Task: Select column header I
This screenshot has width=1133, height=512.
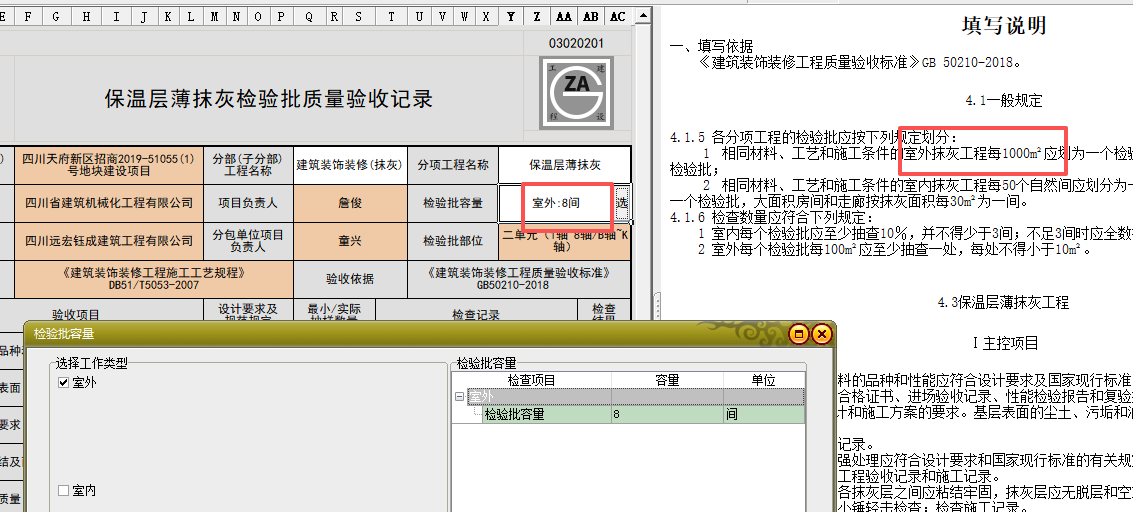Action: [116, 16]
